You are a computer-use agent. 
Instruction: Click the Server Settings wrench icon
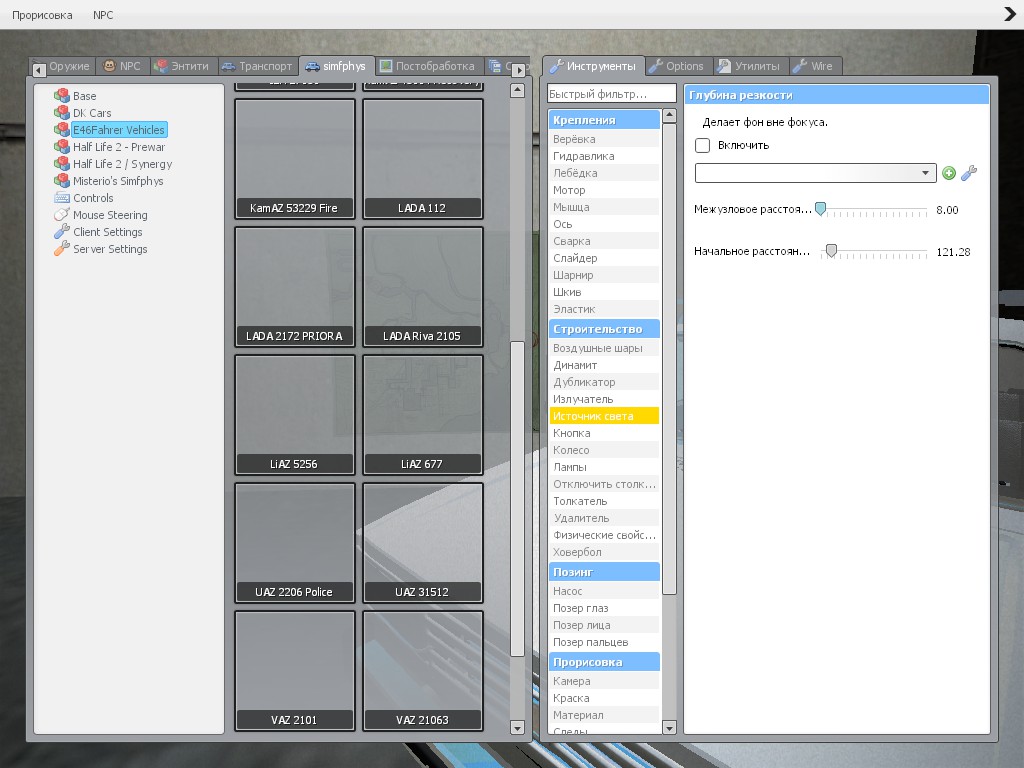(62, 249)
